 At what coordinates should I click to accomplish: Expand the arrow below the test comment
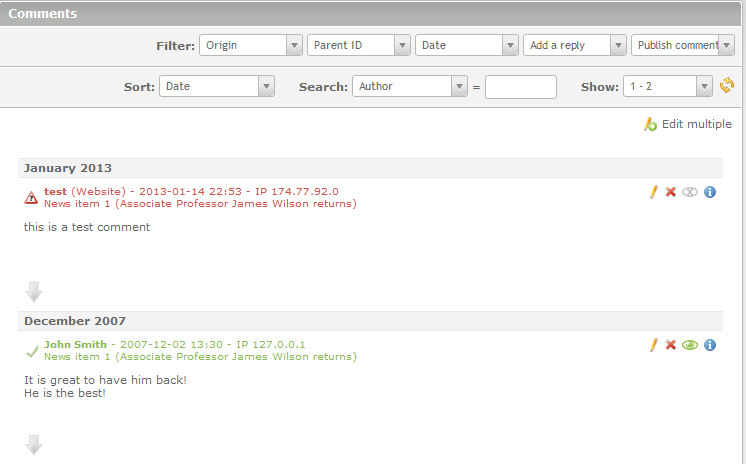tap(34, 292)
